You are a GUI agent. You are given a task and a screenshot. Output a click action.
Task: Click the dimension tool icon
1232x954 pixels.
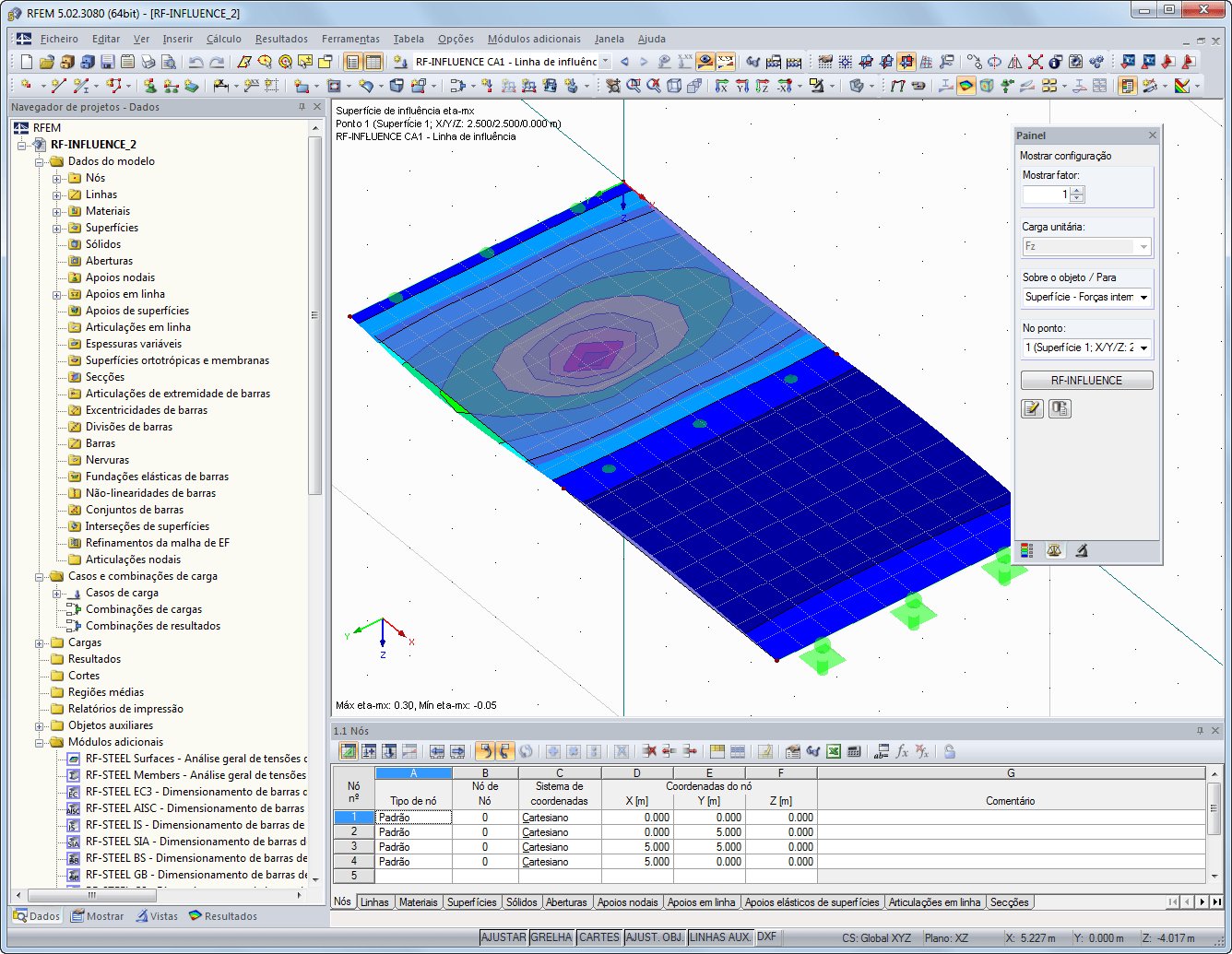click(x=221, y=86)
